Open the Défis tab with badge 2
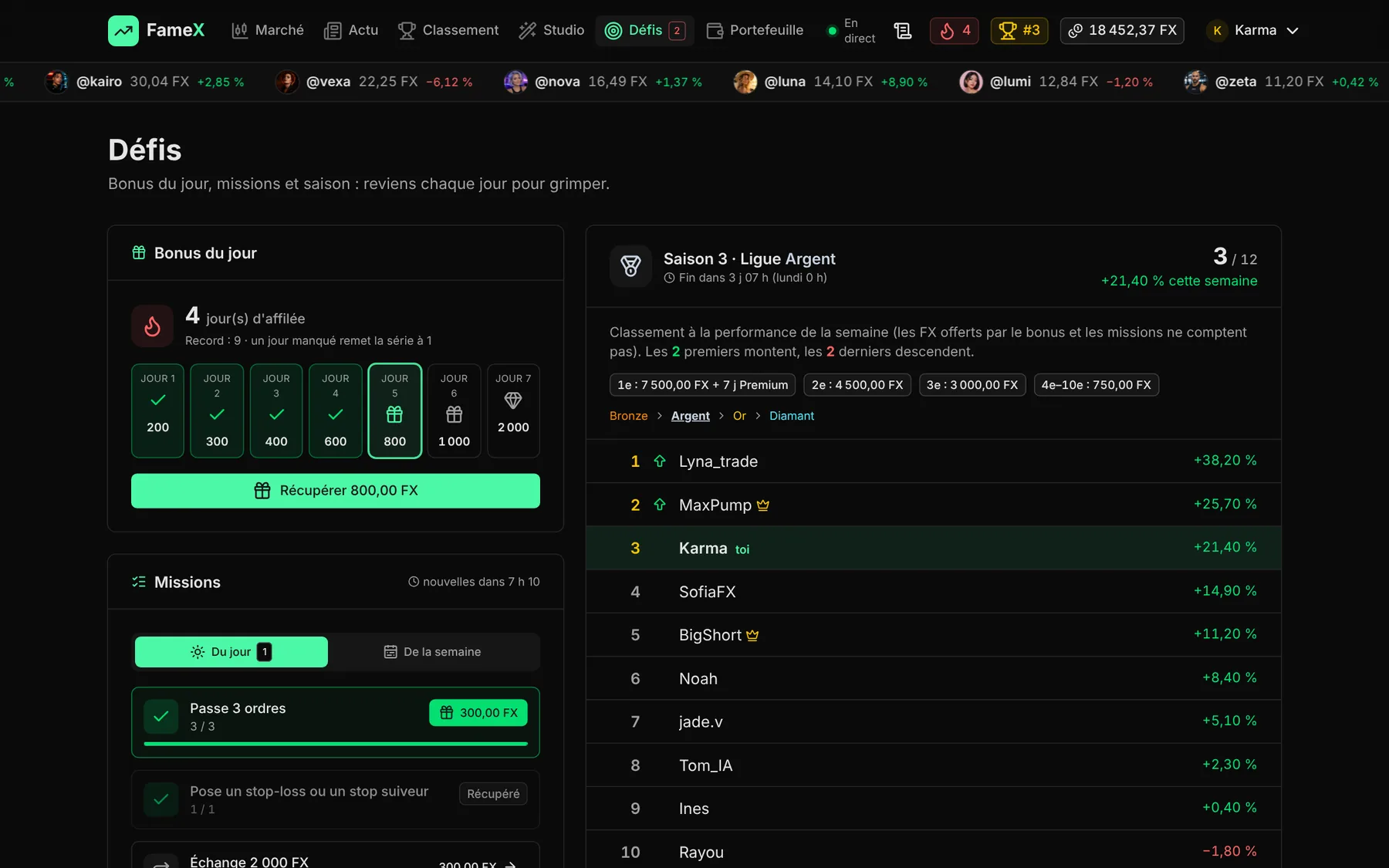The width and height of the screenshot is (1389, 868). pyautogui.click(x=645, y=31)
